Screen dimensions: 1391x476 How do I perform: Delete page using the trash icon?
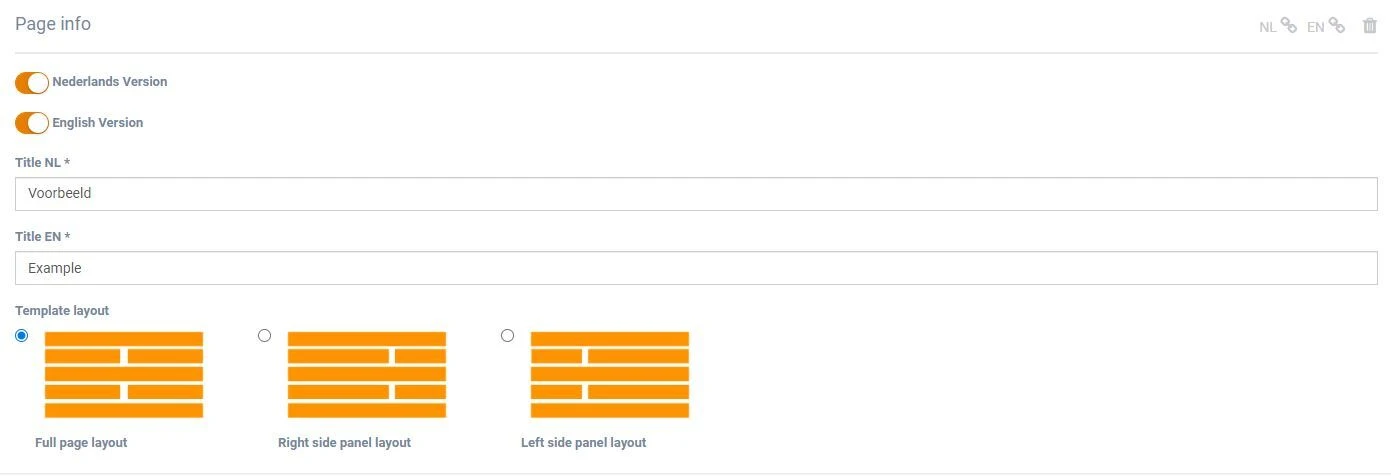click(x=1370, y=26)
